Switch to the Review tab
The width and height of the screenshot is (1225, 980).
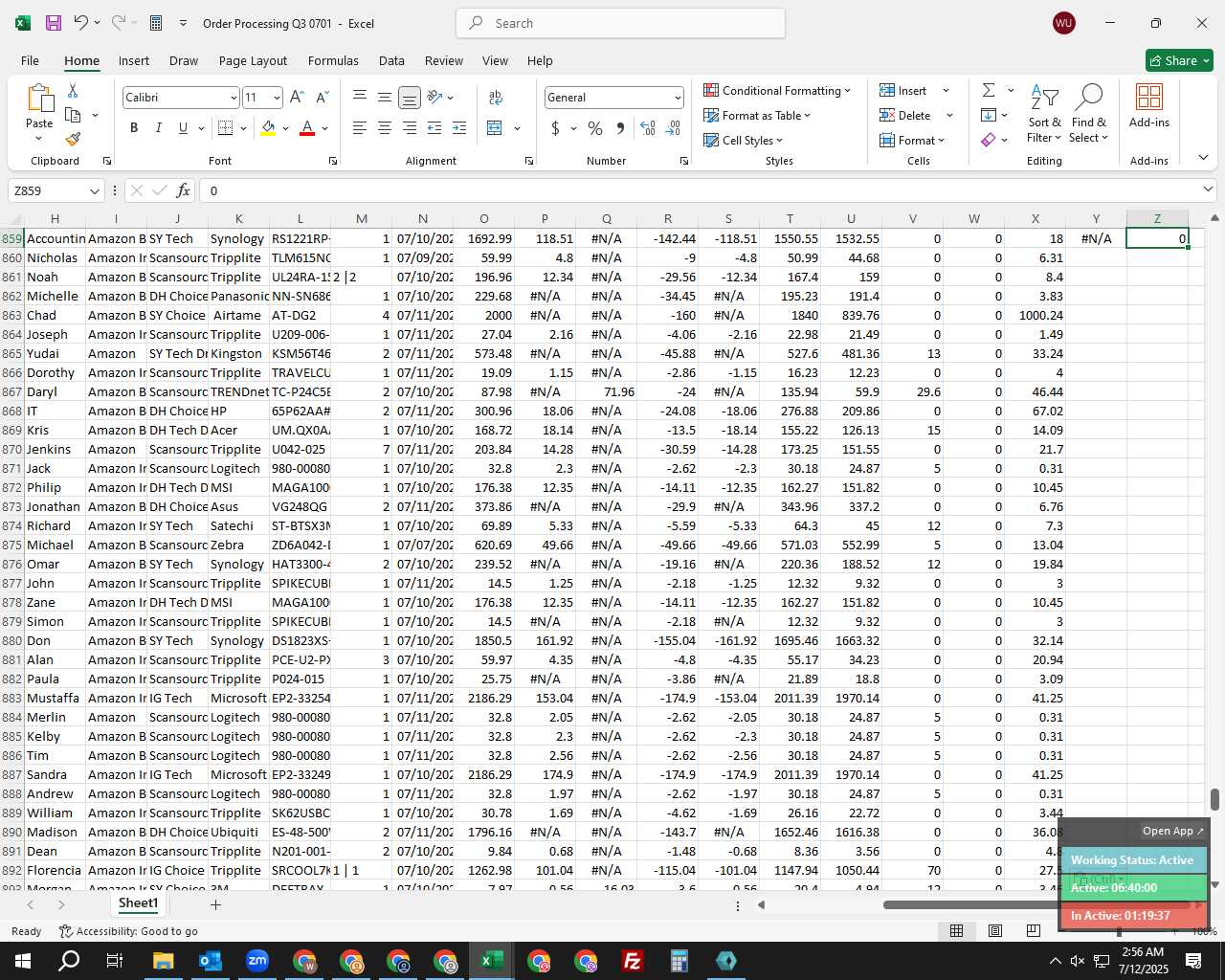coord(444,60)
